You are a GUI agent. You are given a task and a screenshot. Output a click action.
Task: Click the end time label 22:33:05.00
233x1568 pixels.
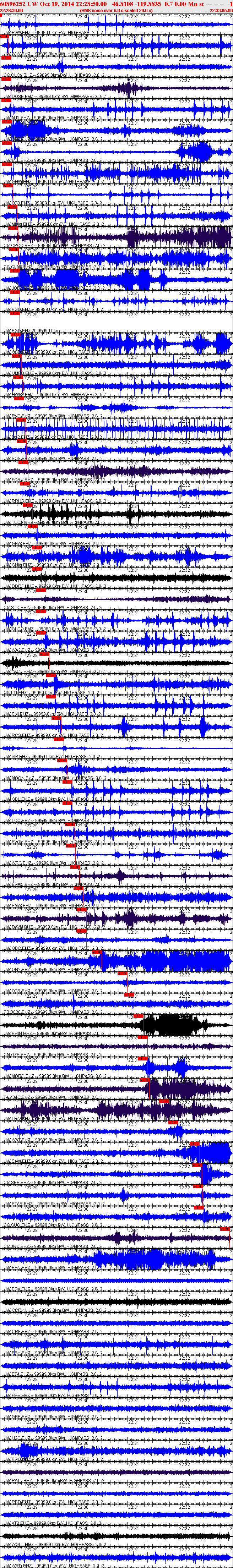pyautogui.click(x=221, y=10)
